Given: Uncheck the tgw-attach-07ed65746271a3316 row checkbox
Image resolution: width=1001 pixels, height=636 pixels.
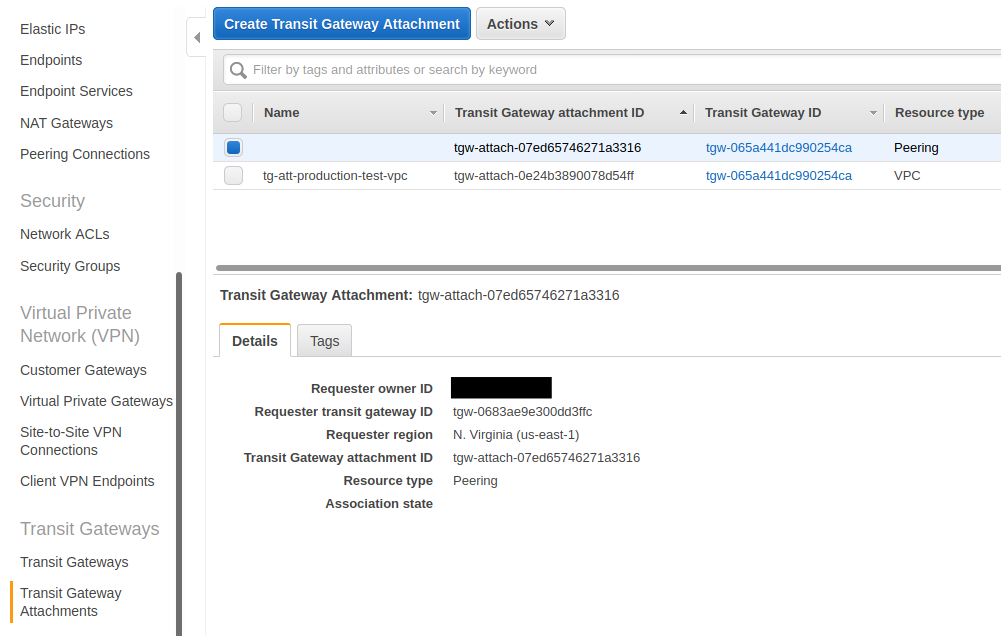Looking at the screenshot, I should 234,148.
